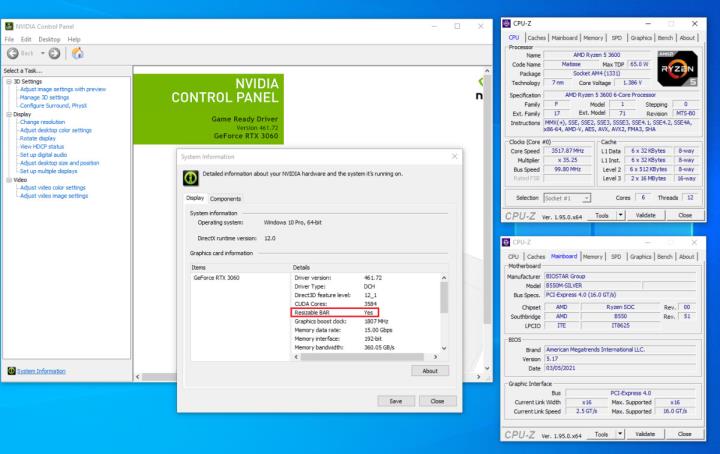Open Change resolution
This screenshot has height=454, width=720.
42,122
